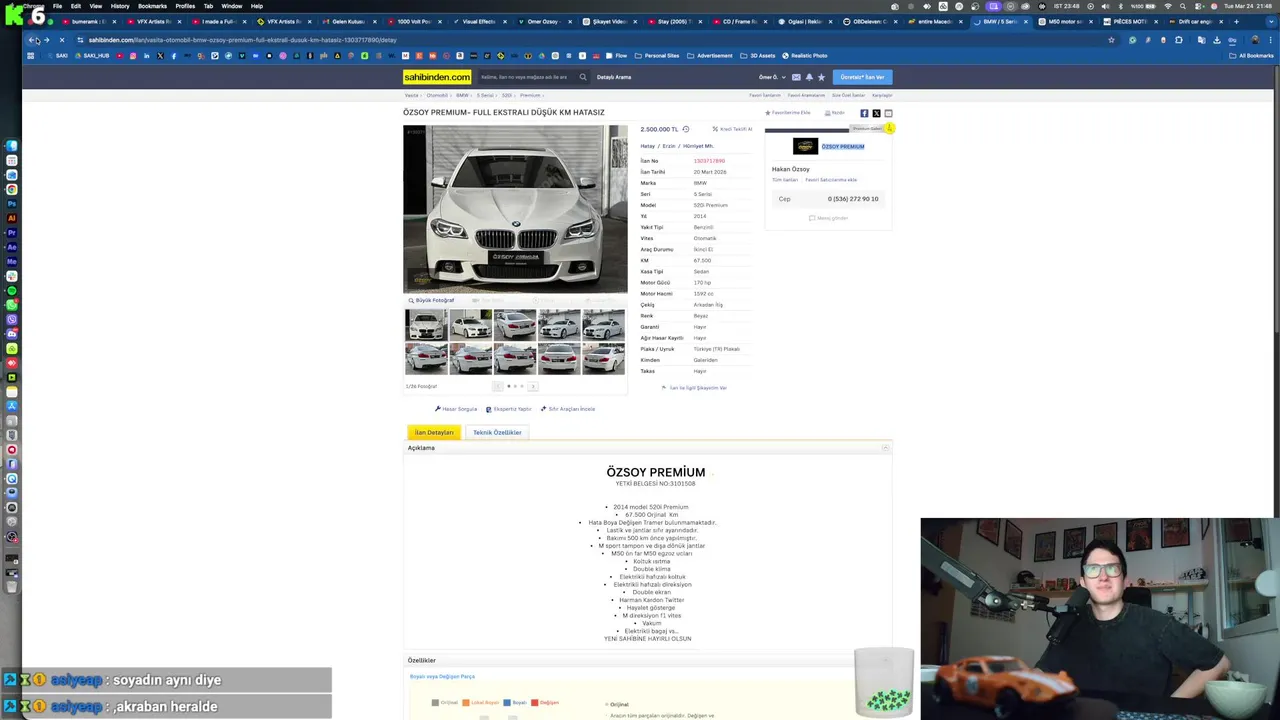Open the All Bookmarks folder
The height and width of the screenshot is (720, 1280).
click(1251, 56)
